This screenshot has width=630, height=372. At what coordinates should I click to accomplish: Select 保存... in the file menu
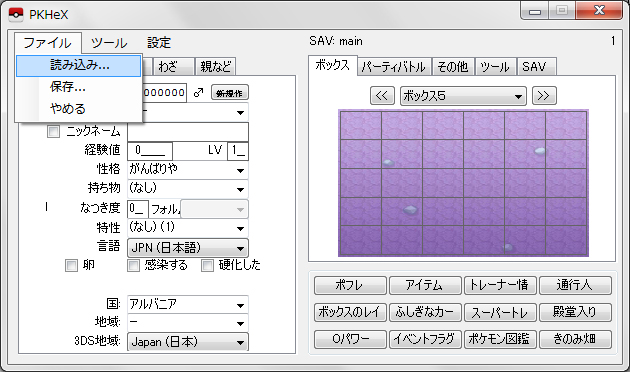(79, 87)
